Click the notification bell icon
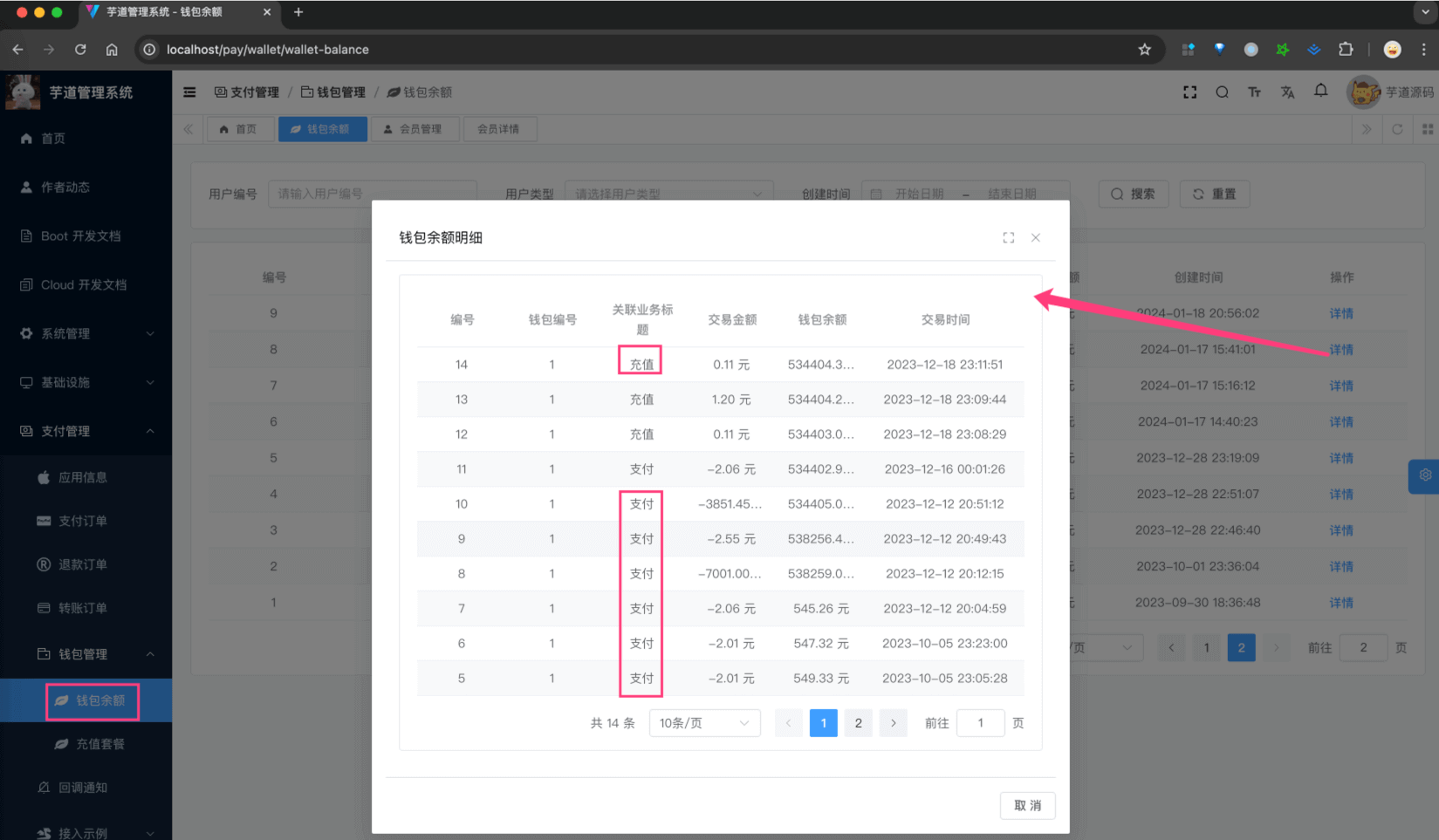Image resolution: width=1439 pixels, height=840 pixels. point(1320,92)
